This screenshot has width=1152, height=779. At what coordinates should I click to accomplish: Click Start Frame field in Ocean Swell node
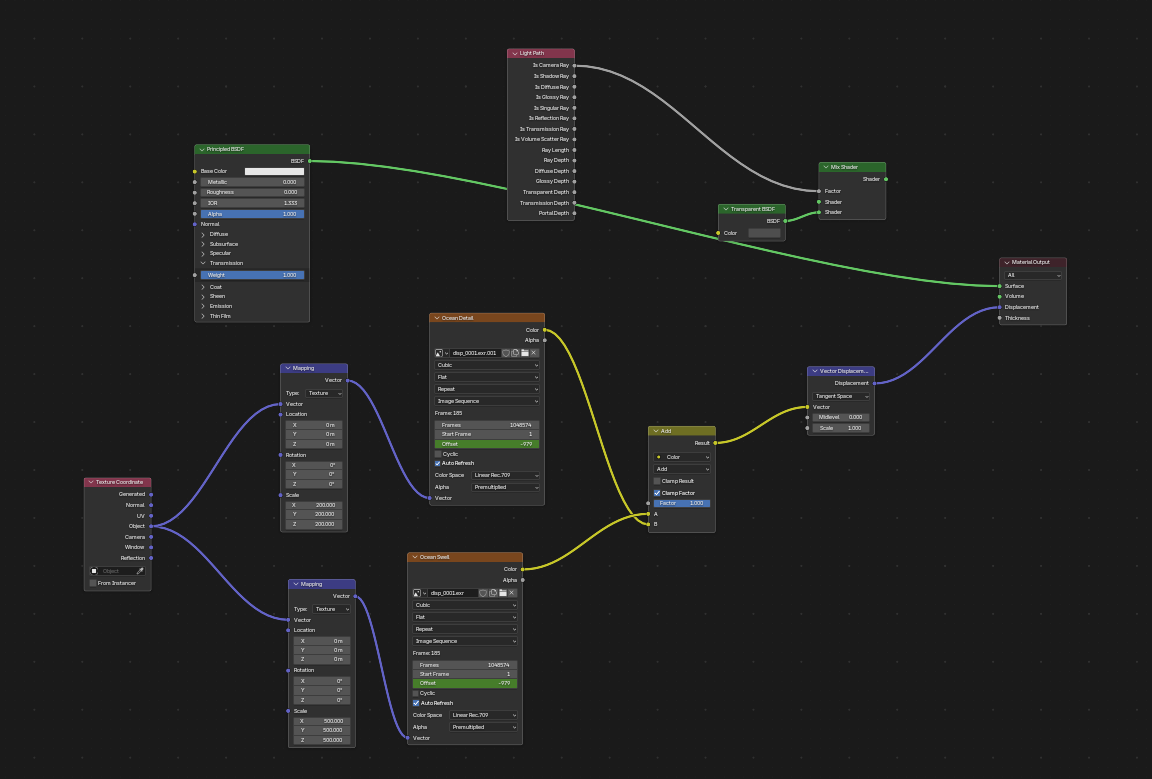pos(464,674)
